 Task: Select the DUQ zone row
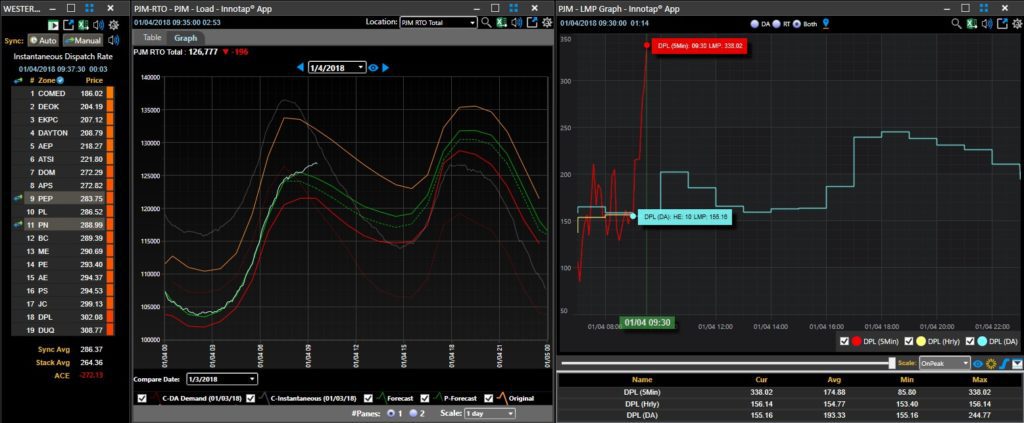pyautogui.click(x=63, y=330)
